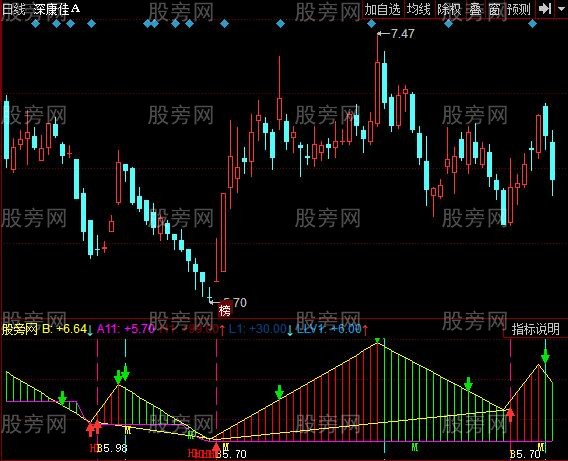
Task: Click the 叠 overlay chart button
Action: (x=476, y=9)
